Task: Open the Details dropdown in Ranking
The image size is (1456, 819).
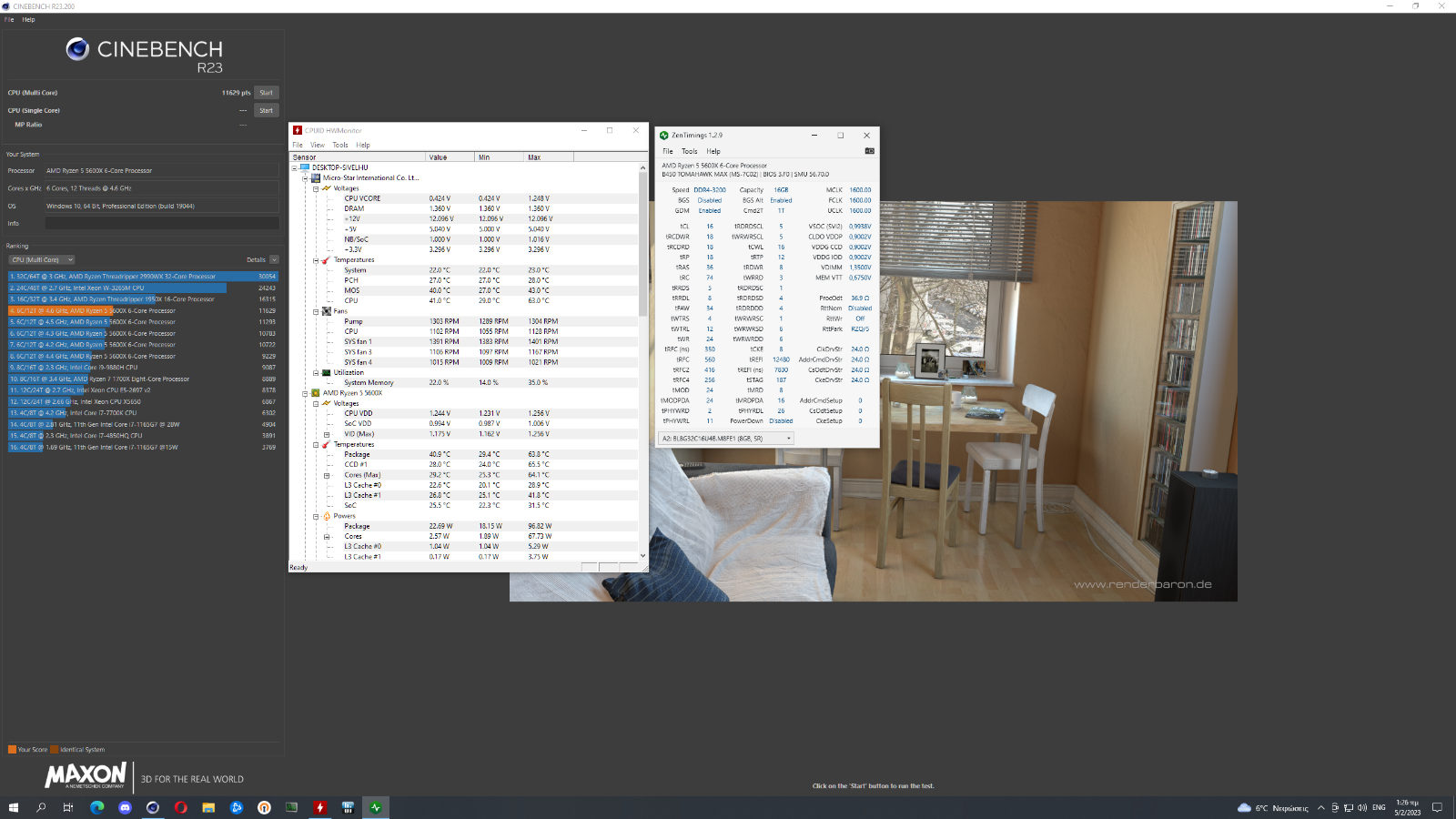Action: (274, 259)
